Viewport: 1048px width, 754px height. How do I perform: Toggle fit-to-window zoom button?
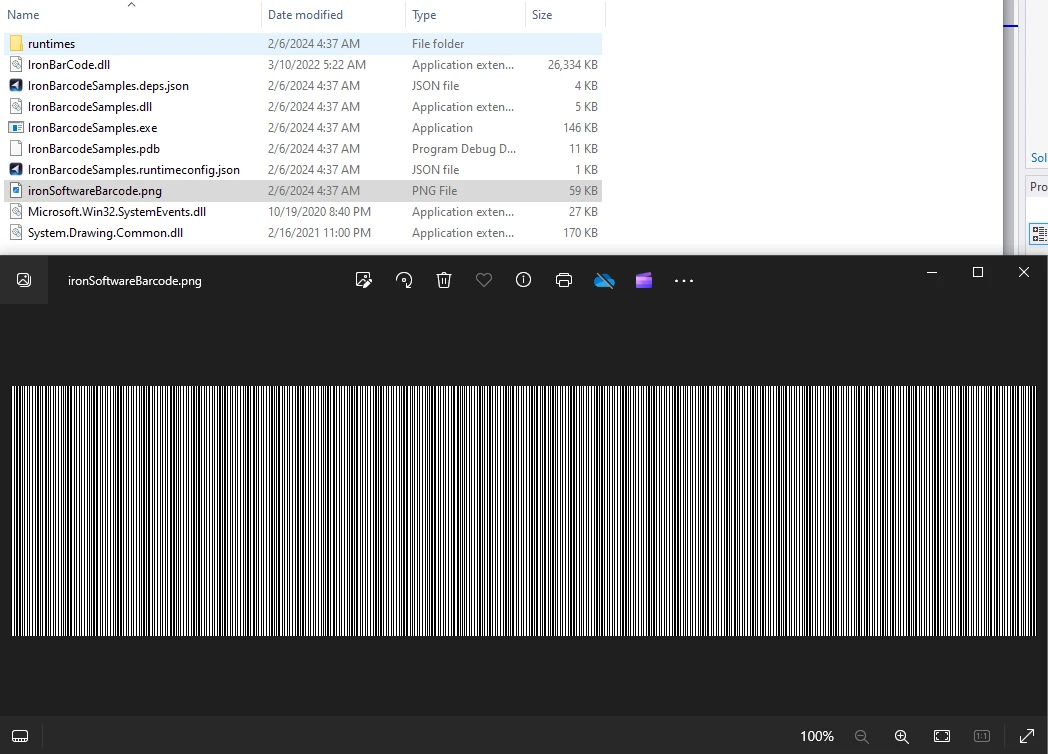[x=942, y=736]
